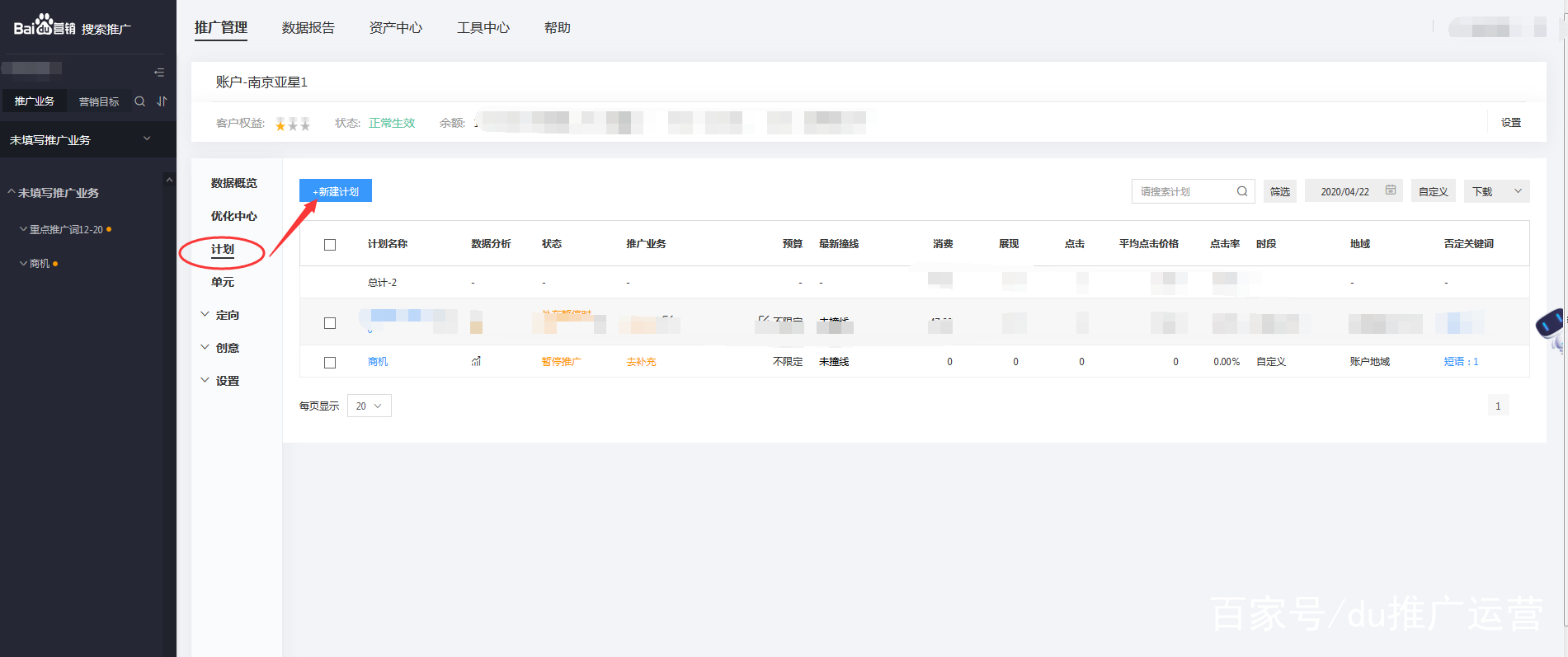Open 数据概览 in the side menu
1568x657 pixels.
(234, 183)
